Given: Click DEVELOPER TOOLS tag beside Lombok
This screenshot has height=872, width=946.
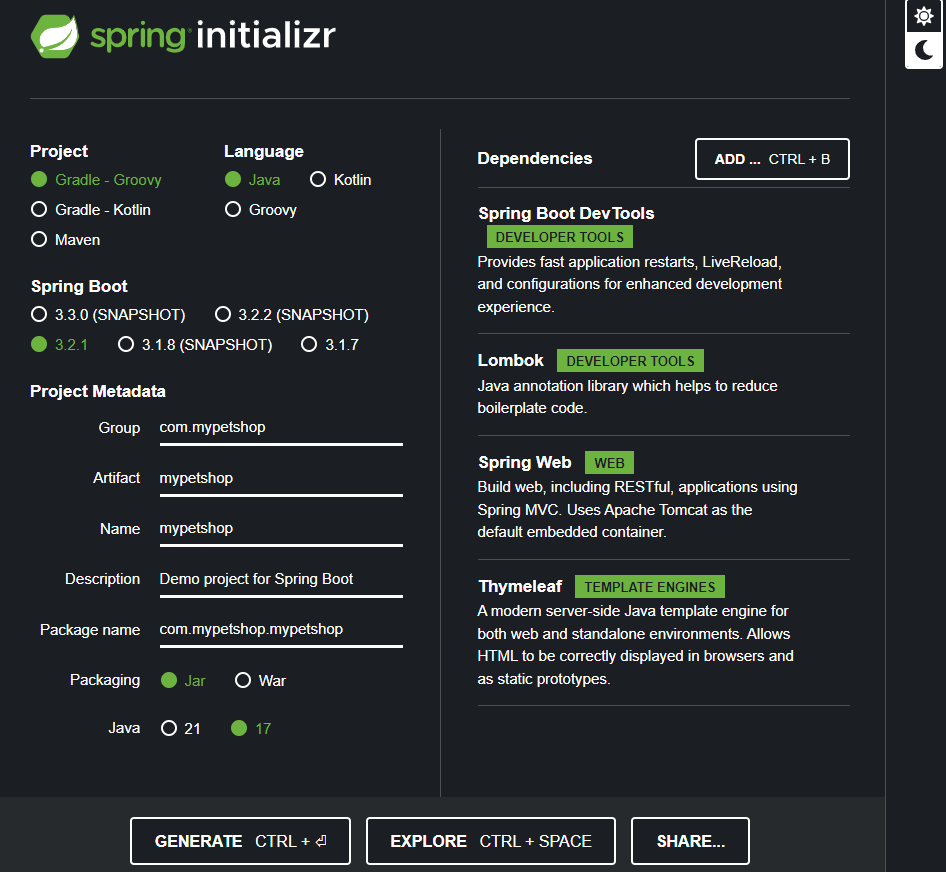Looking at the screenshot, I should tap(630, 361).
